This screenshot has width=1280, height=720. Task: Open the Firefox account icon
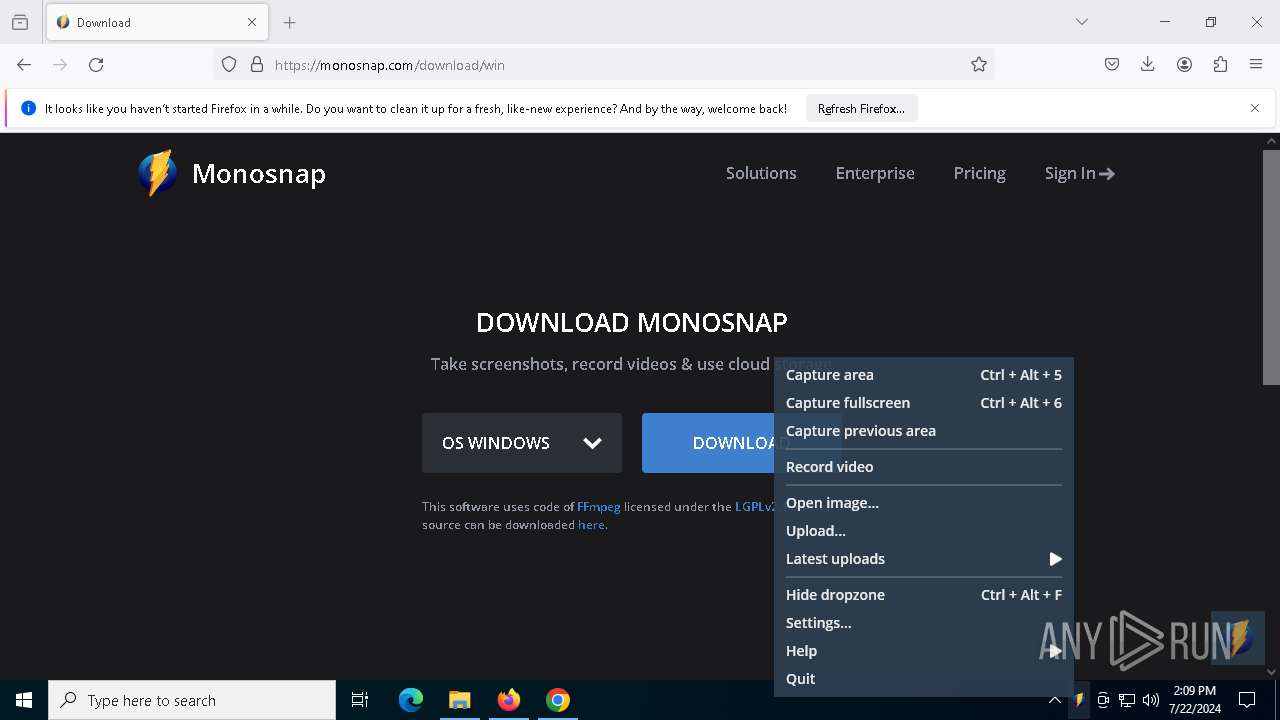(1184, 65)
